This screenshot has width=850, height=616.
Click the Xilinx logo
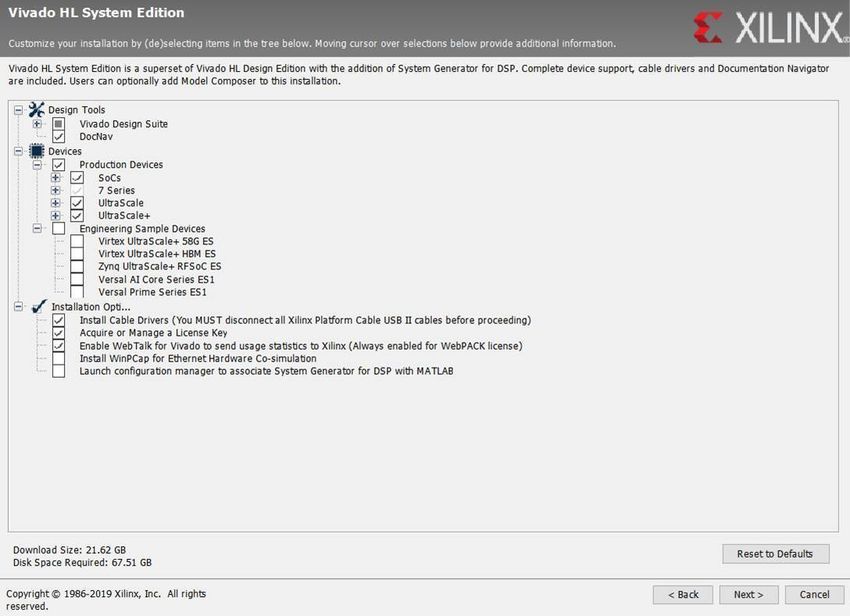pyautogui.click(x=770, y=27)
